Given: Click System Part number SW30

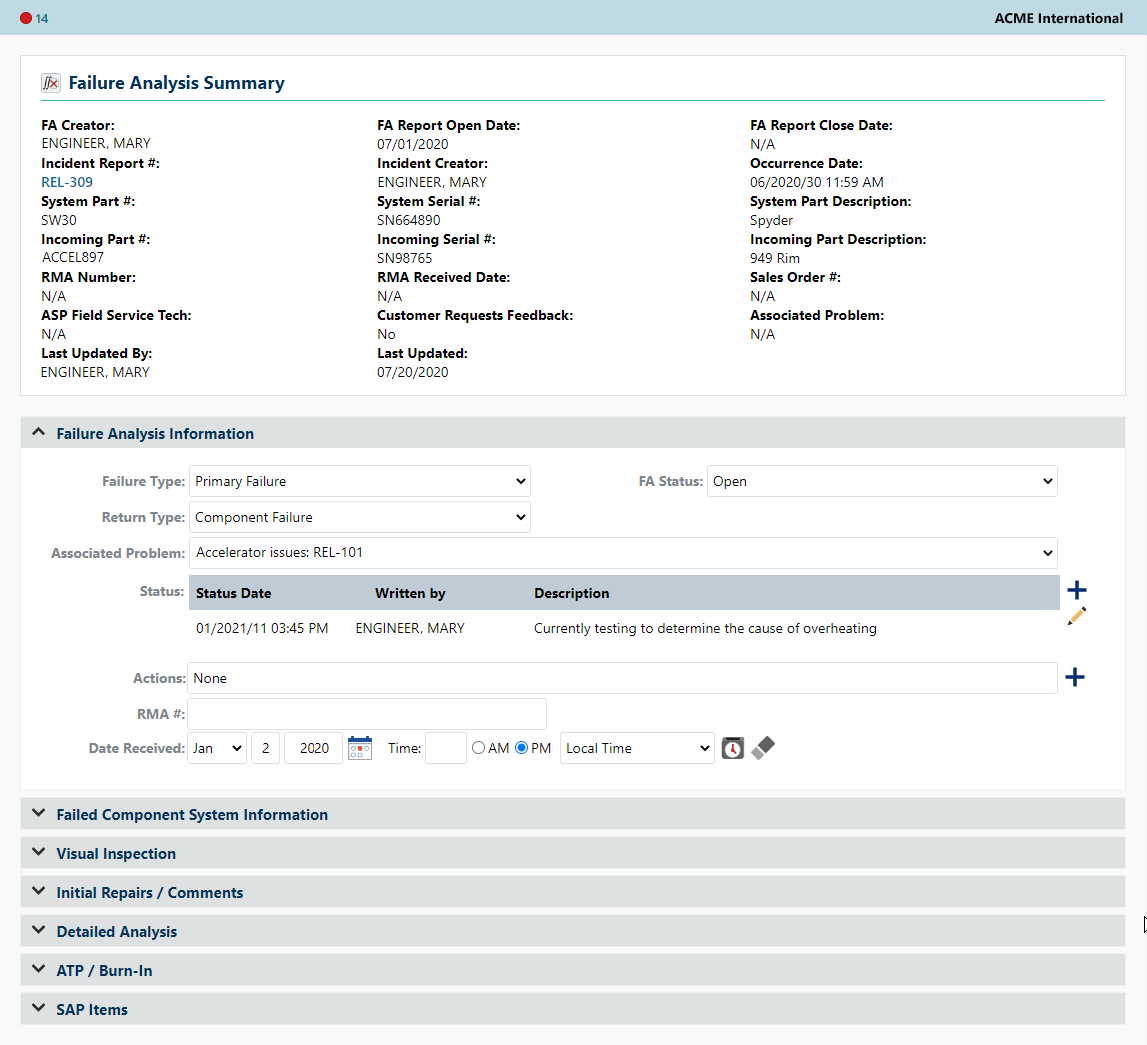Looking at the screenshot, I should 59,220.
